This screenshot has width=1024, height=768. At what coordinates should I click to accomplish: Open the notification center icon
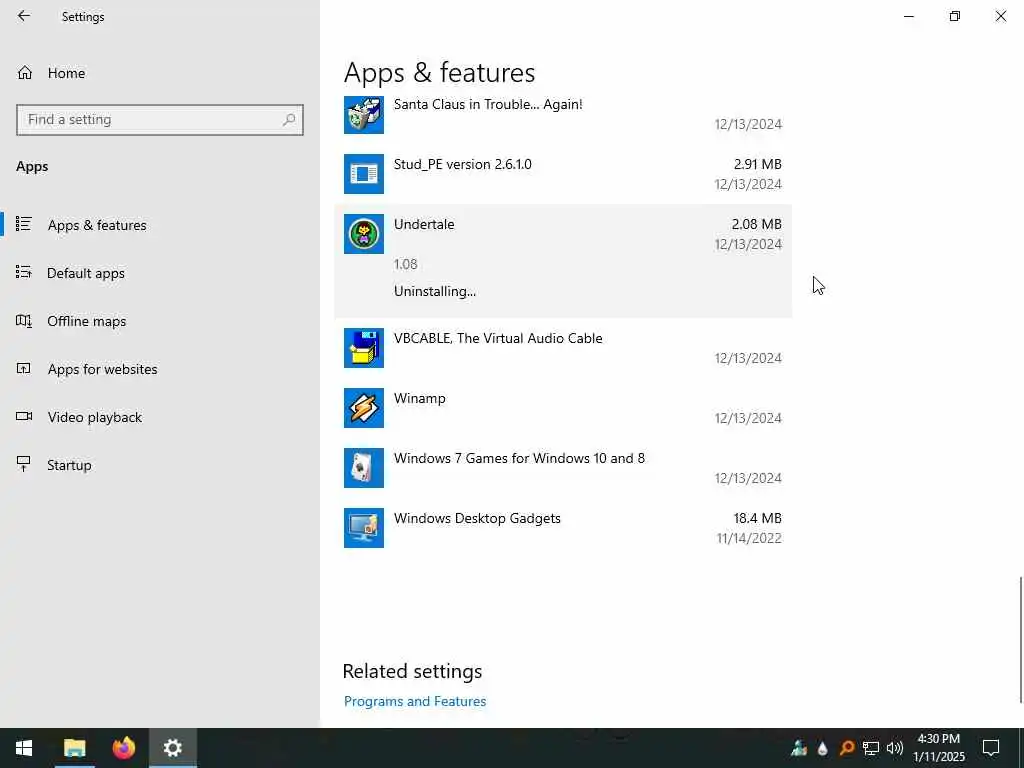click(x=991, y=748)
